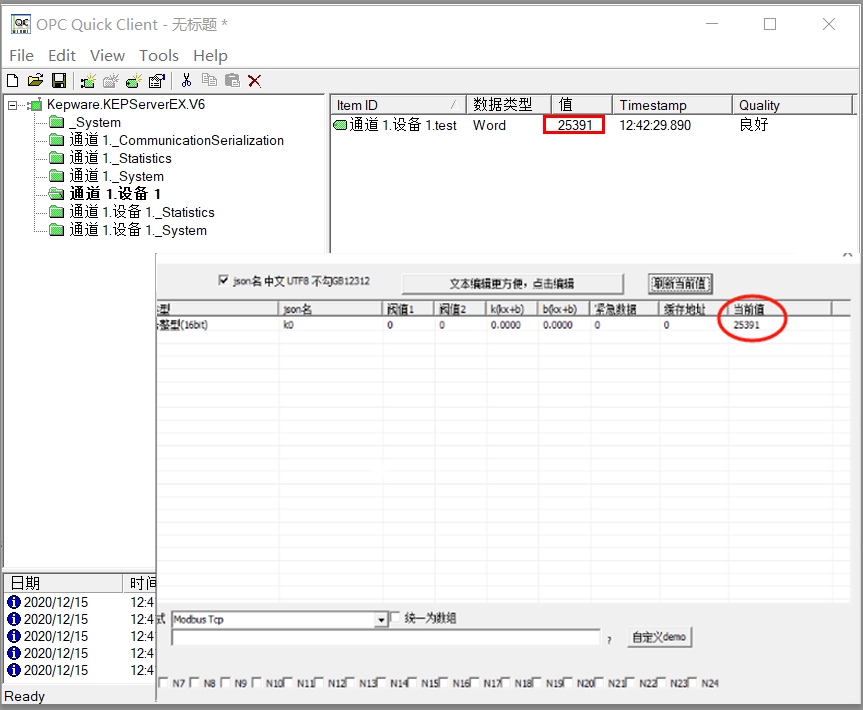This screenshot has height=710, width=863.
Task: Click the Cut scissors icon
Action: pos(186,81)
